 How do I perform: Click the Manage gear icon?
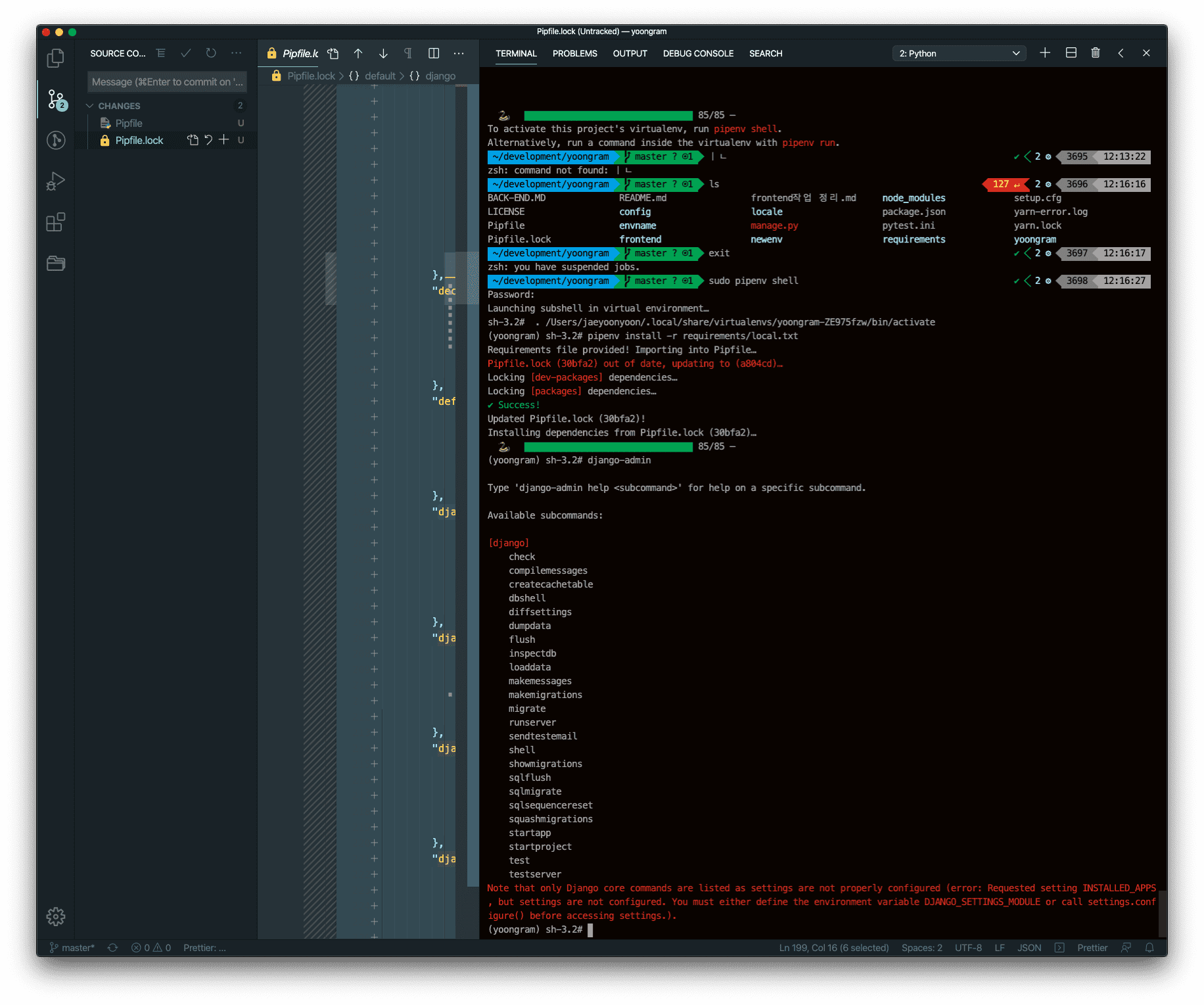click(x=56, y=916)
